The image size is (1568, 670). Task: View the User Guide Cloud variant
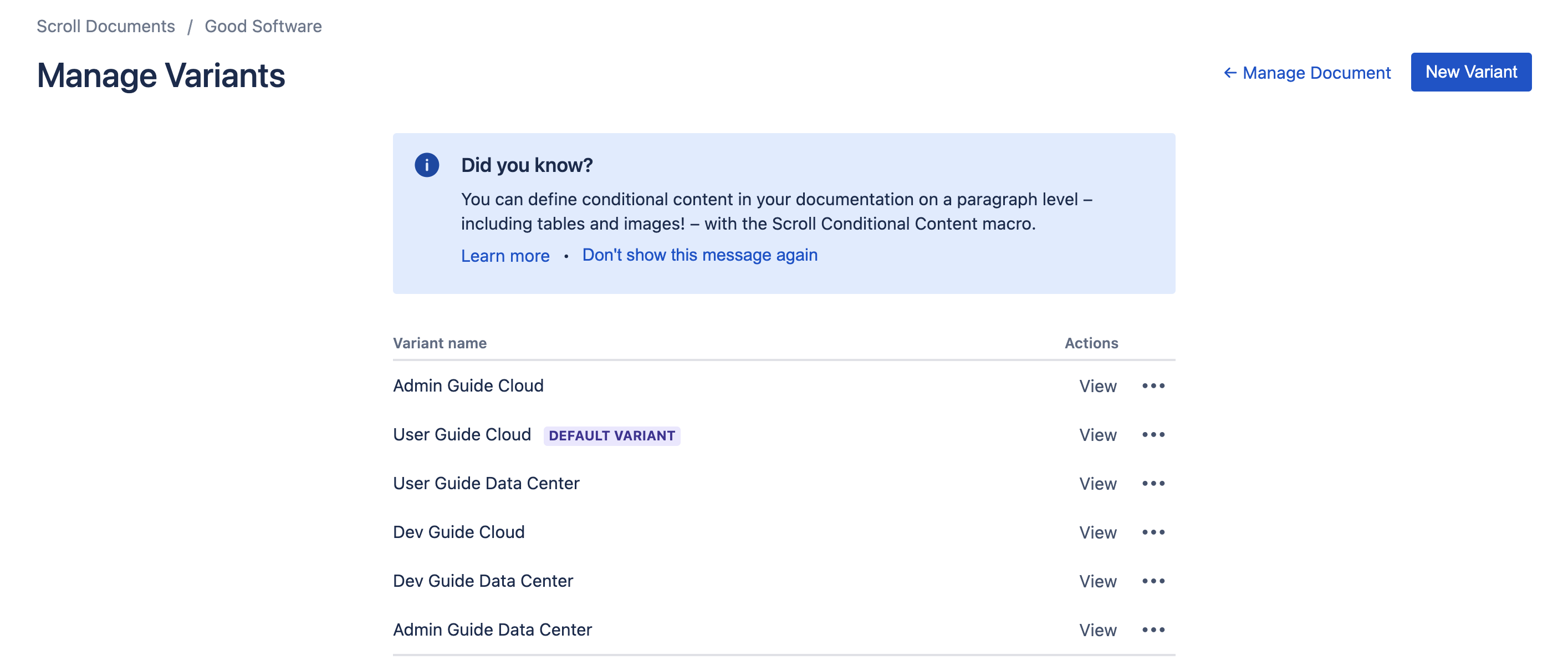(1097, 435)
